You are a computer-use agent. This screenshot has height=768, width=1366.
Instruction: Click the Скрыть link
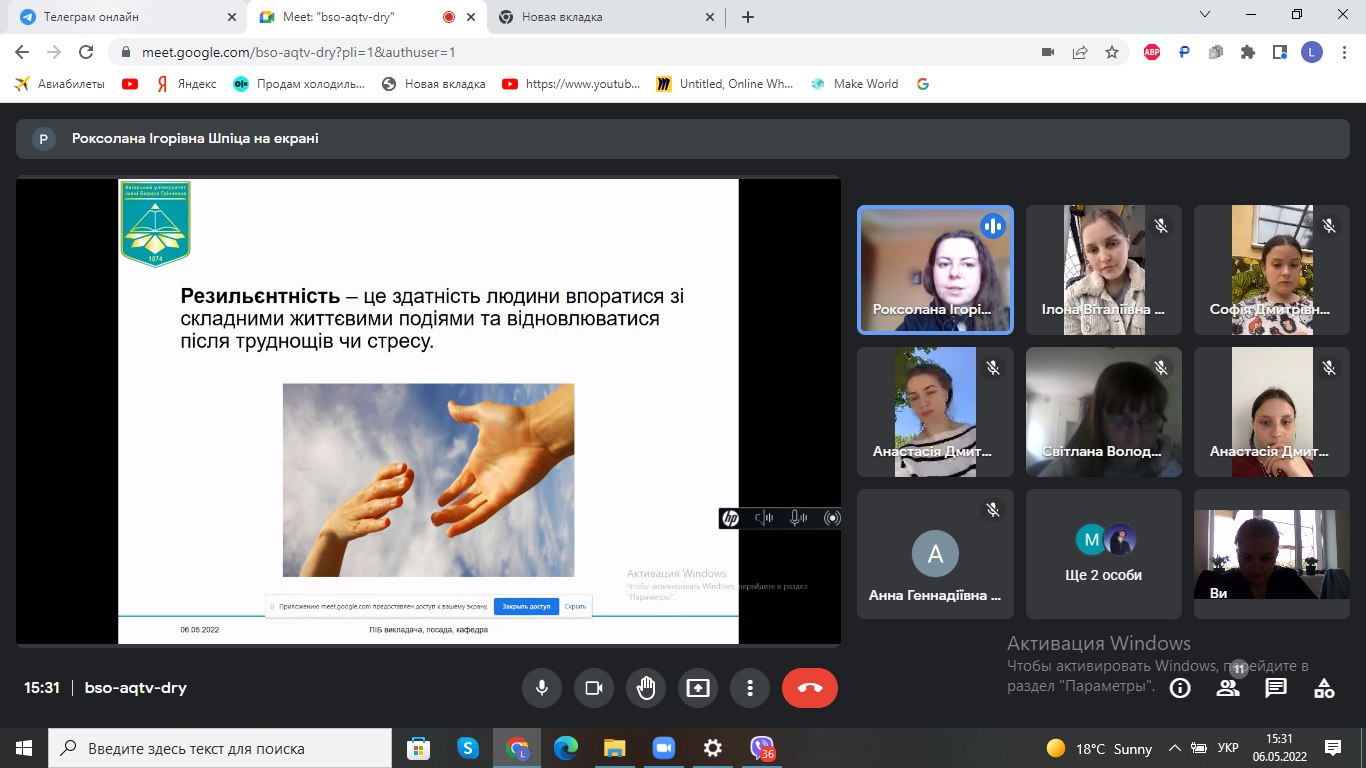tap(575, 606)
